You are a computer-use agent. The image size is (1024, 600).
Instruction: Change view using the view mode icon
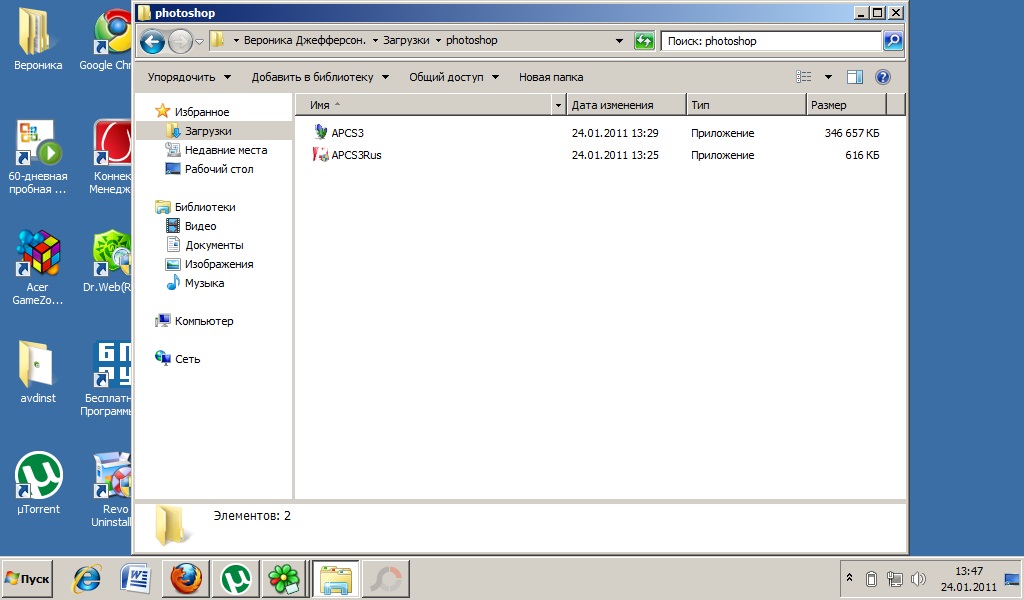[804, 77]
